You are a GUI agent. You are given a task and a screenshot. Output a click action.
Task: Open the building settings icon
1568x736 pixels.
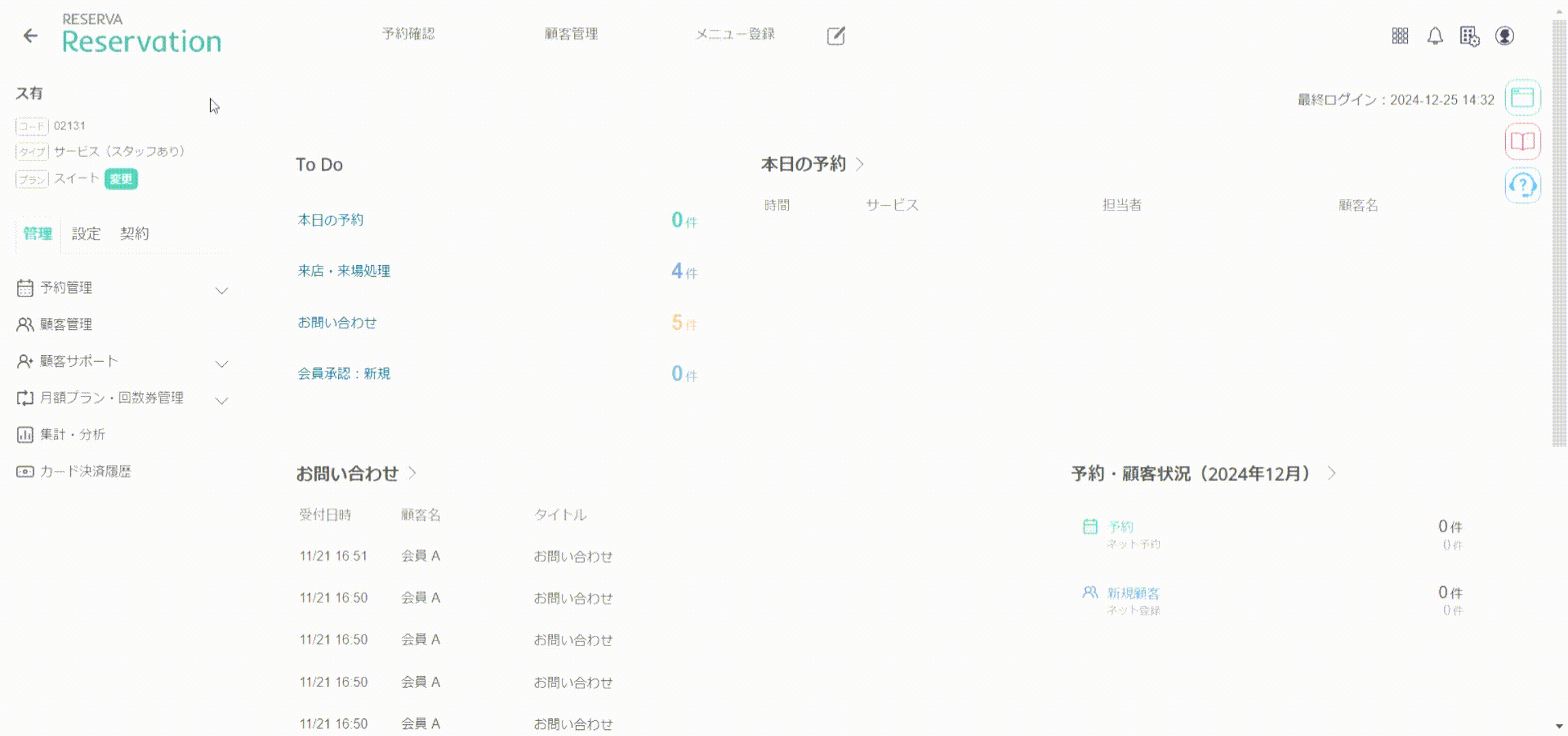click(x=1469, y=36)
